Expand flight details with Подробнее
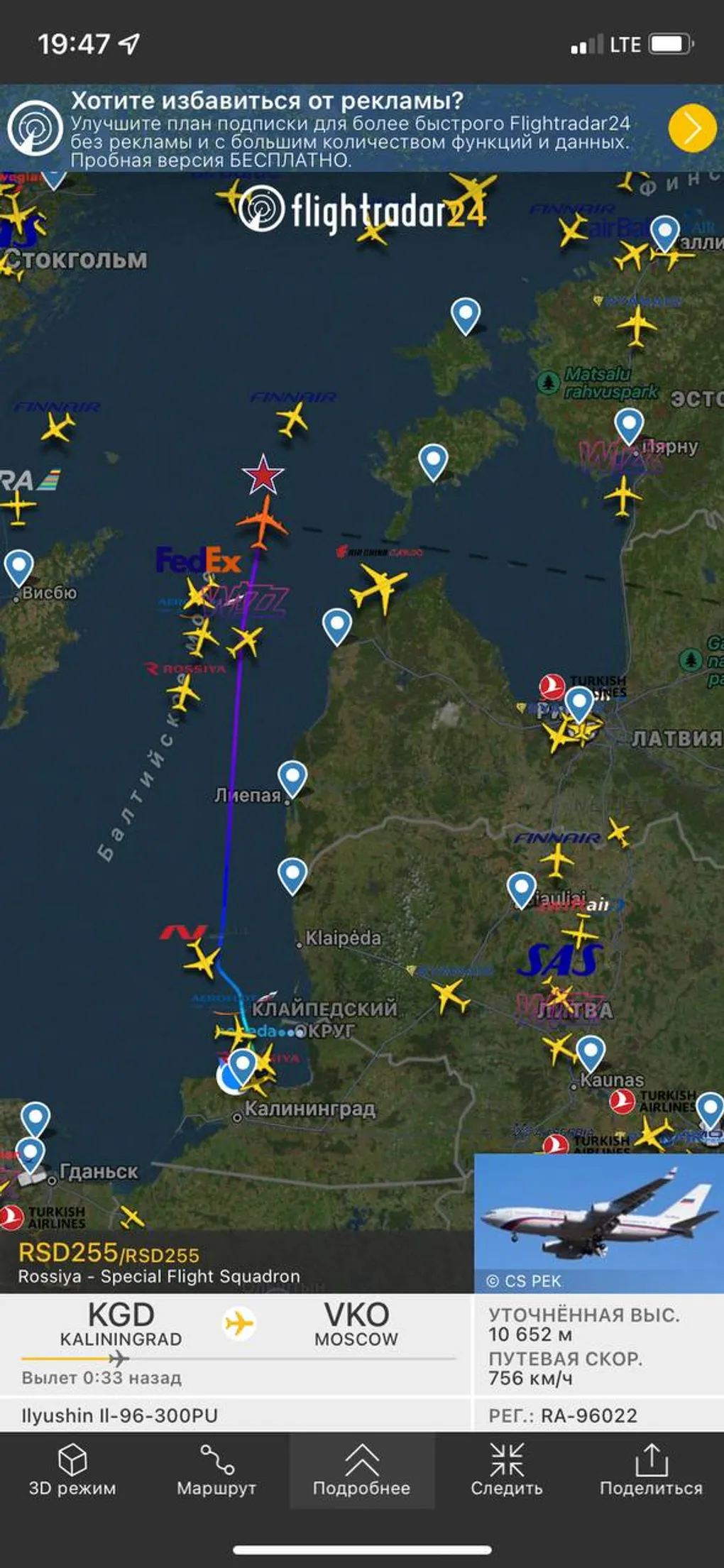This screenshot has width=724, height=1568. pyautogui.click(x=361, y=1469)
